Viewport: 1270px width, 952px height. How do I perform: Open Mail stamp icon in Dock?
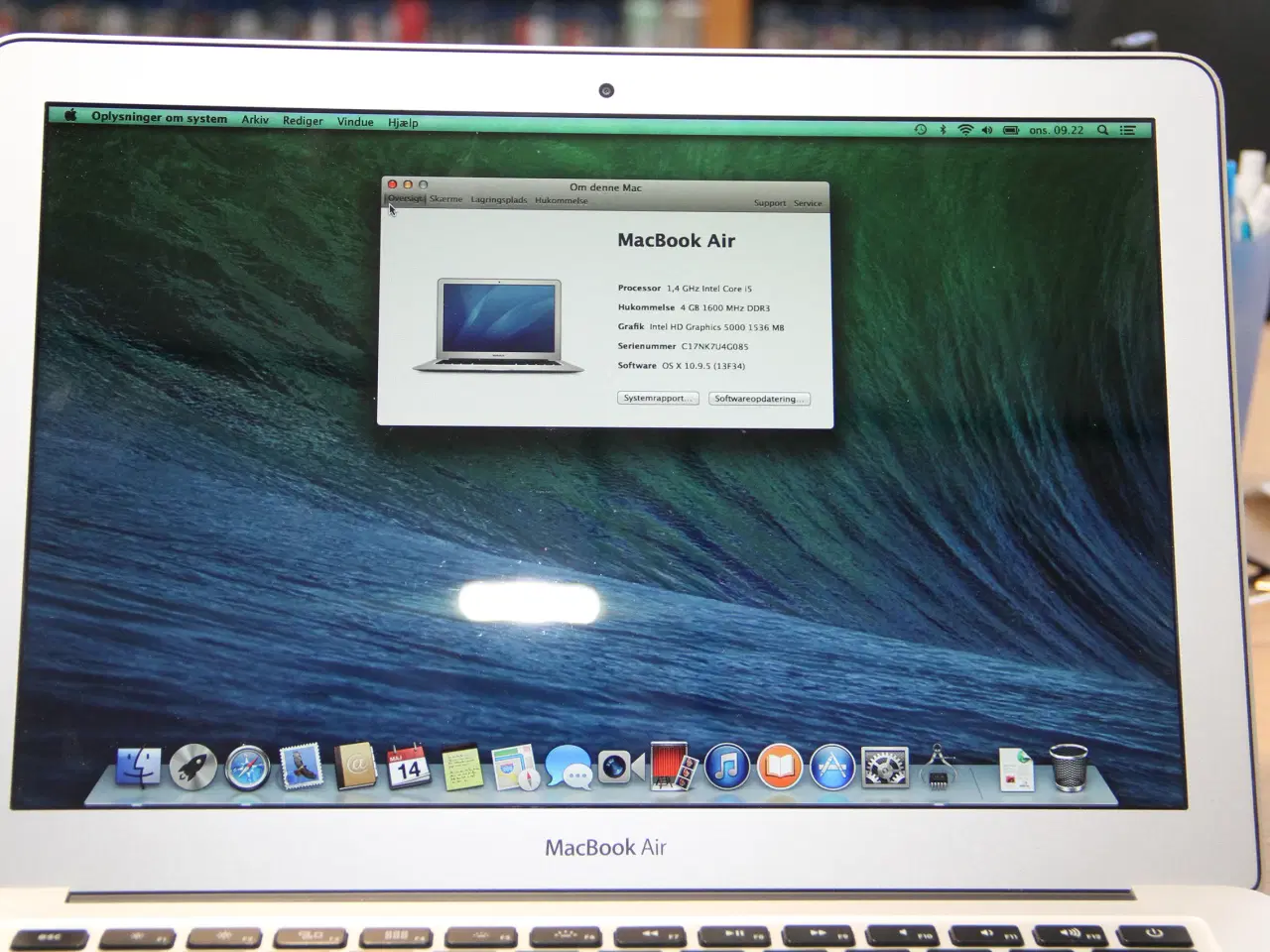(x=302, y=768)
